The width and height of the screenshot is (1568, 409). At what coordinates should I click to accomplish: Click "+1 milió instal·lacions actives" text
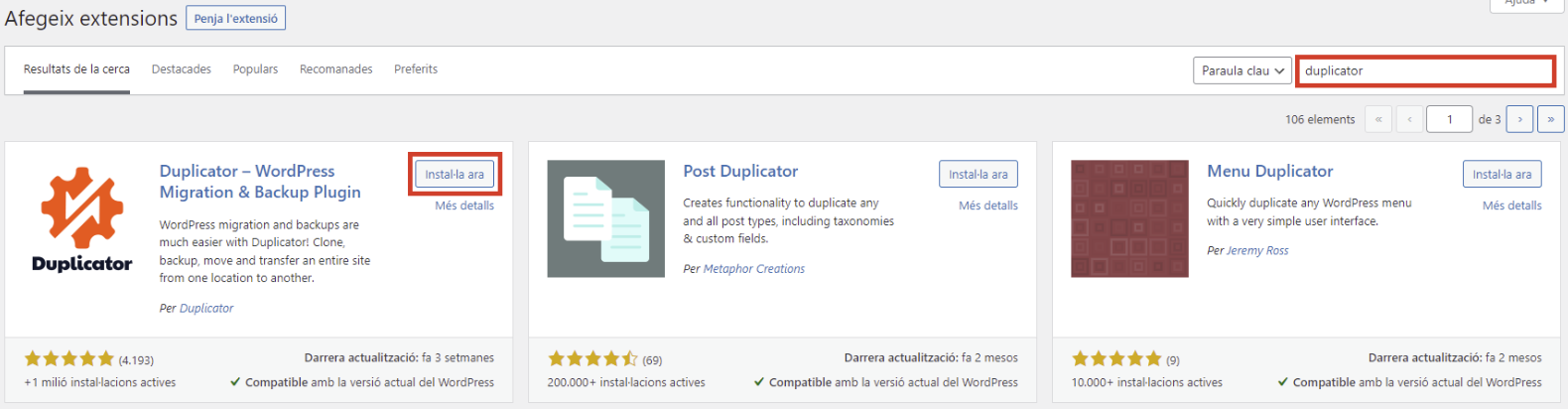(99, 382)
